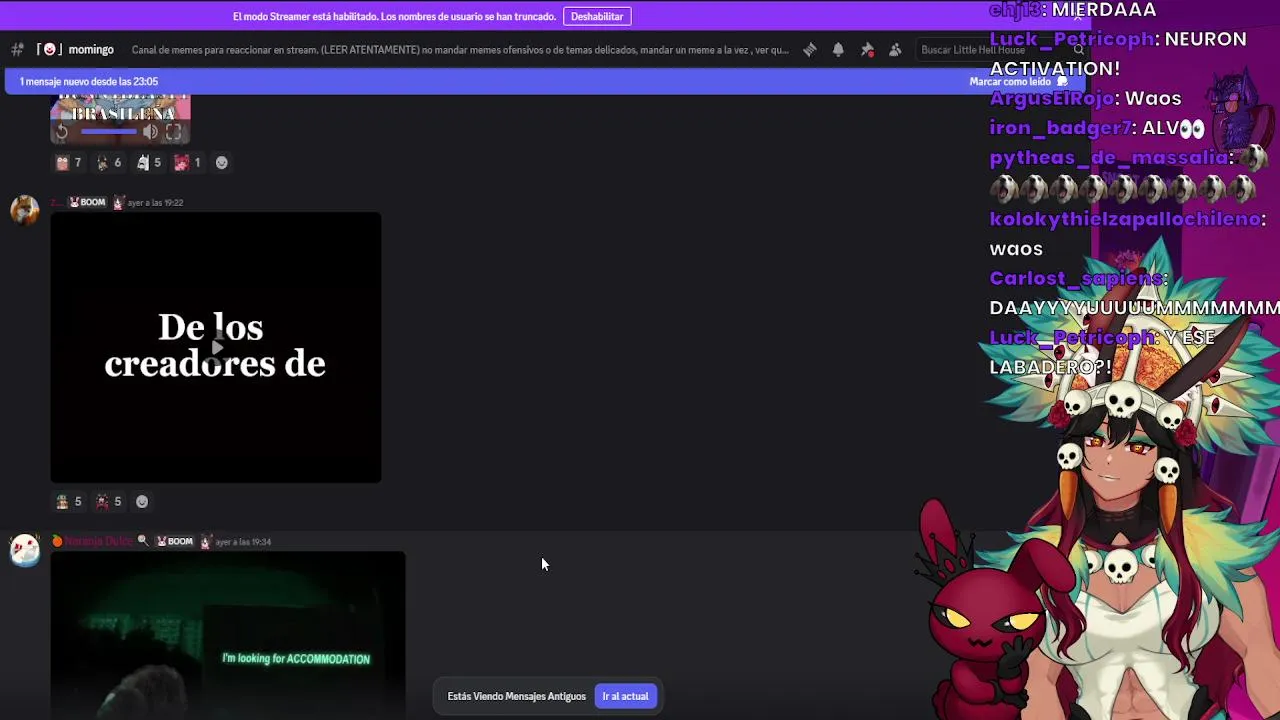Click the Buscar Little Hell House search field
Screen dimensions: 1280x720
tap(1002, 49)
